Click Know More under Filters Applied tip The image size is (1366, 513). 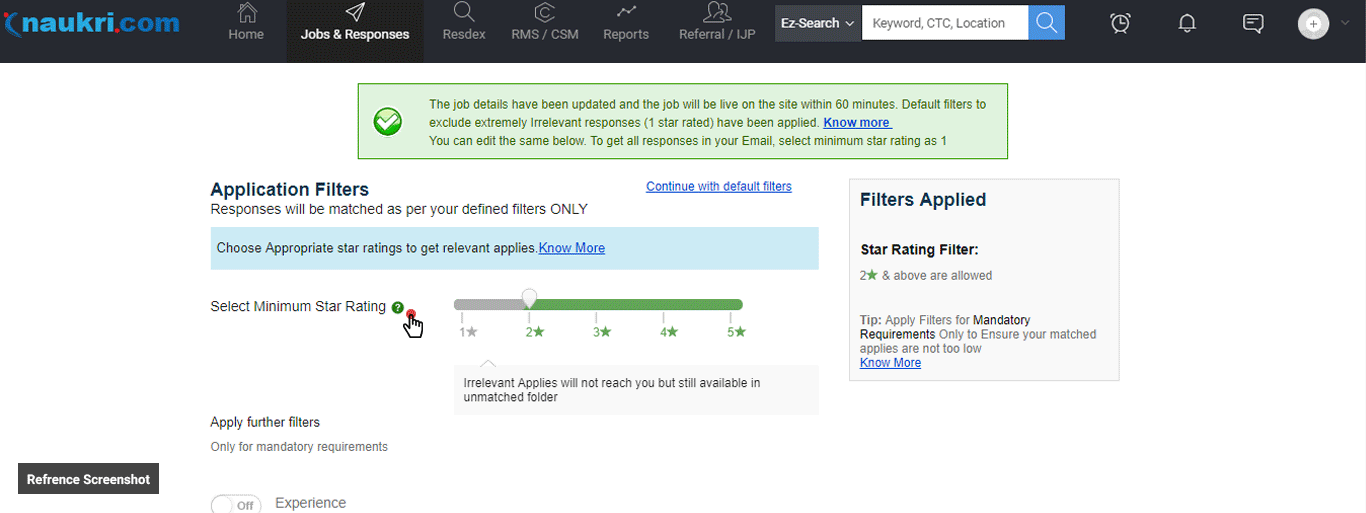tap(890, 363)
